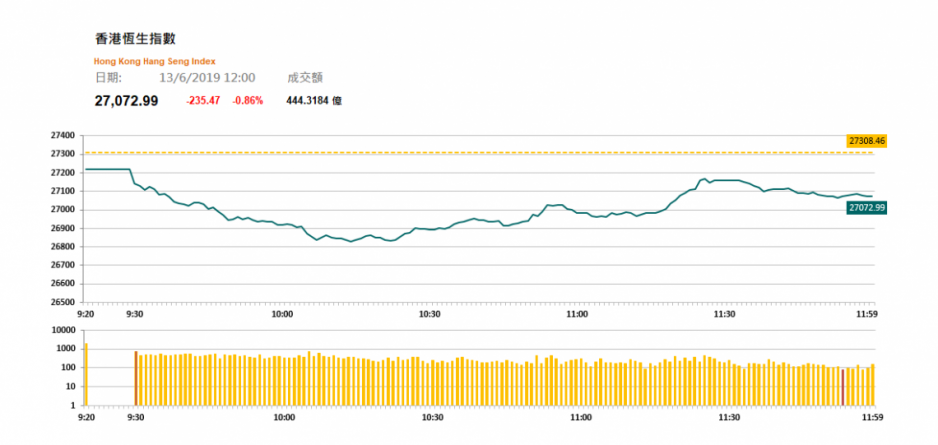Click the percentage change -0.86%
938x445 pixels.
(248, 101)
